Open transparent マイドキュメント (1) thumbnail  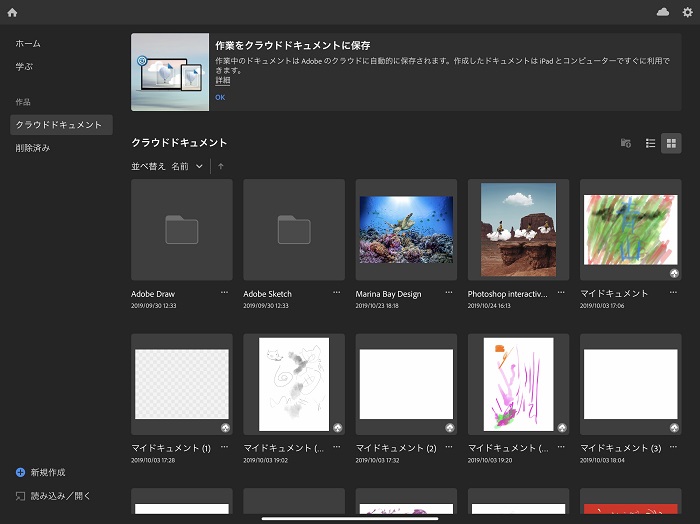[x=182, y=384]
